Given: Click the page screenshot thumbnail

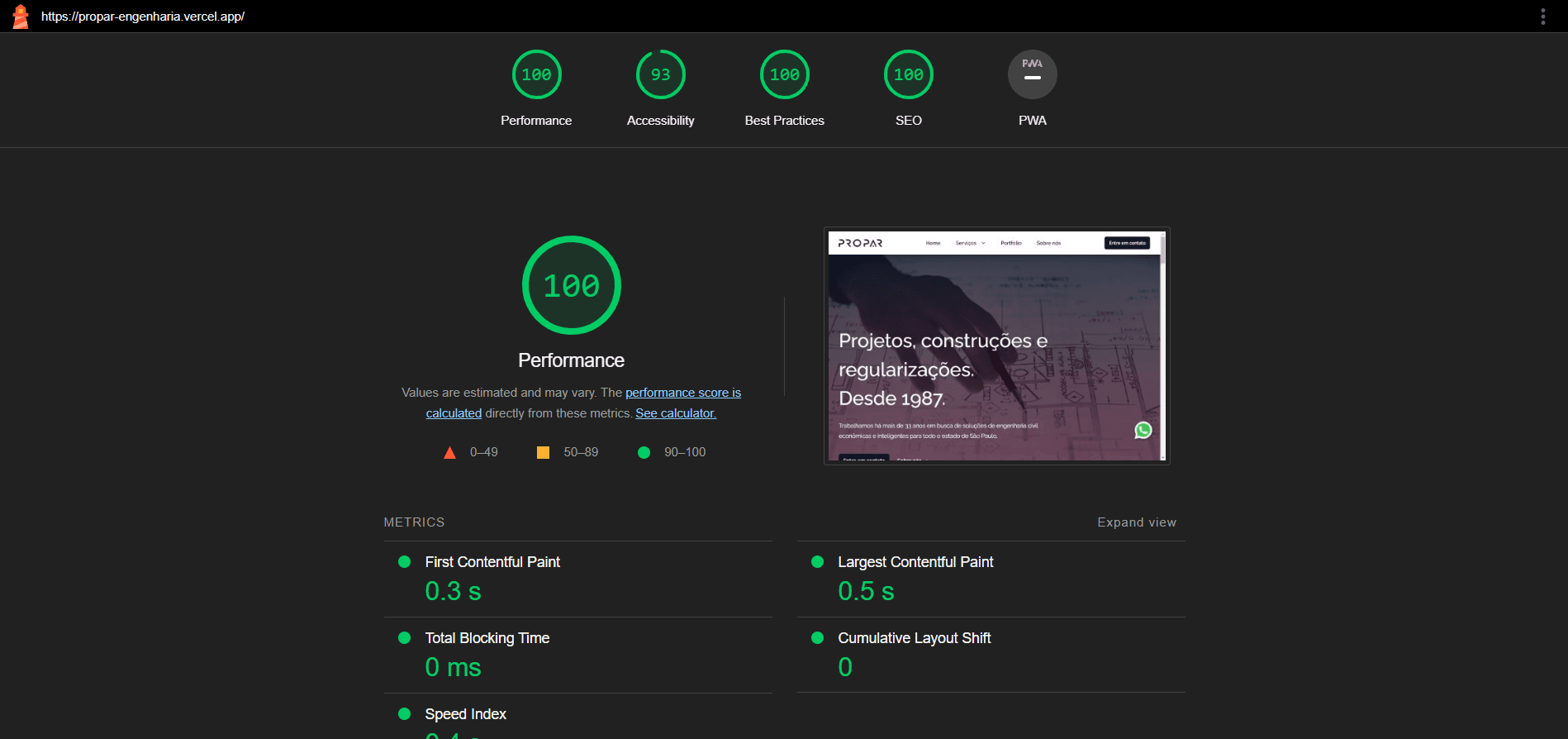Looking at the screenshot, I should pyautogui.click(x=996, y=346).
